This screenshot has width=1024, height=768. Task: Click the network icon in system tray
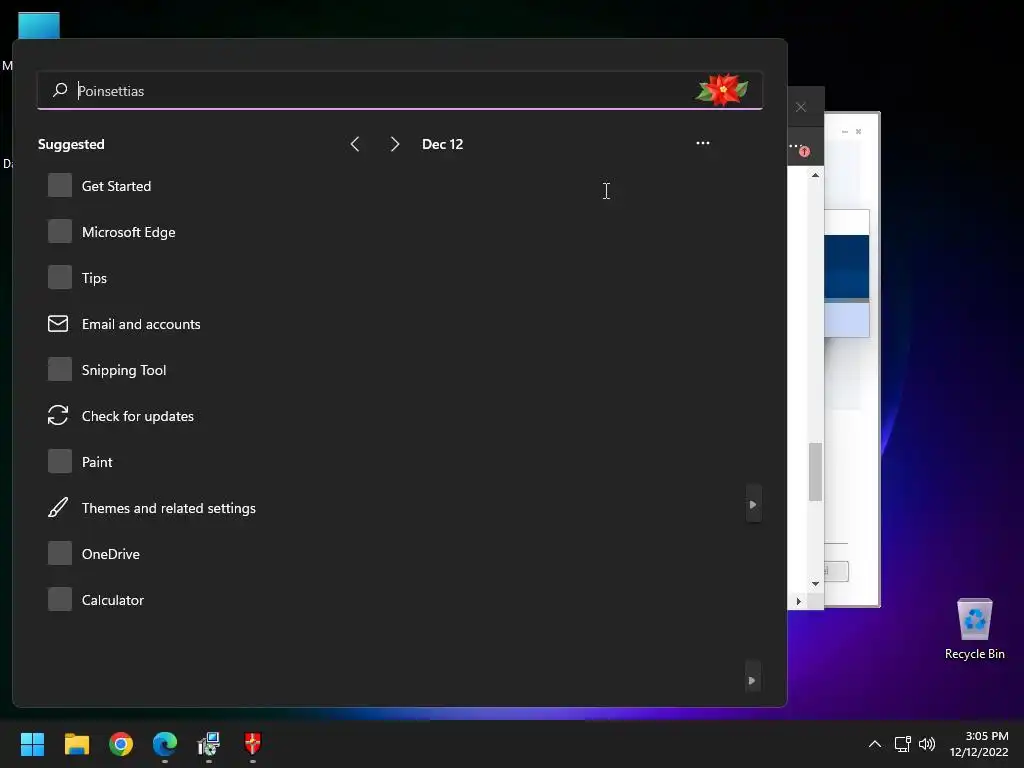(903, 744)
